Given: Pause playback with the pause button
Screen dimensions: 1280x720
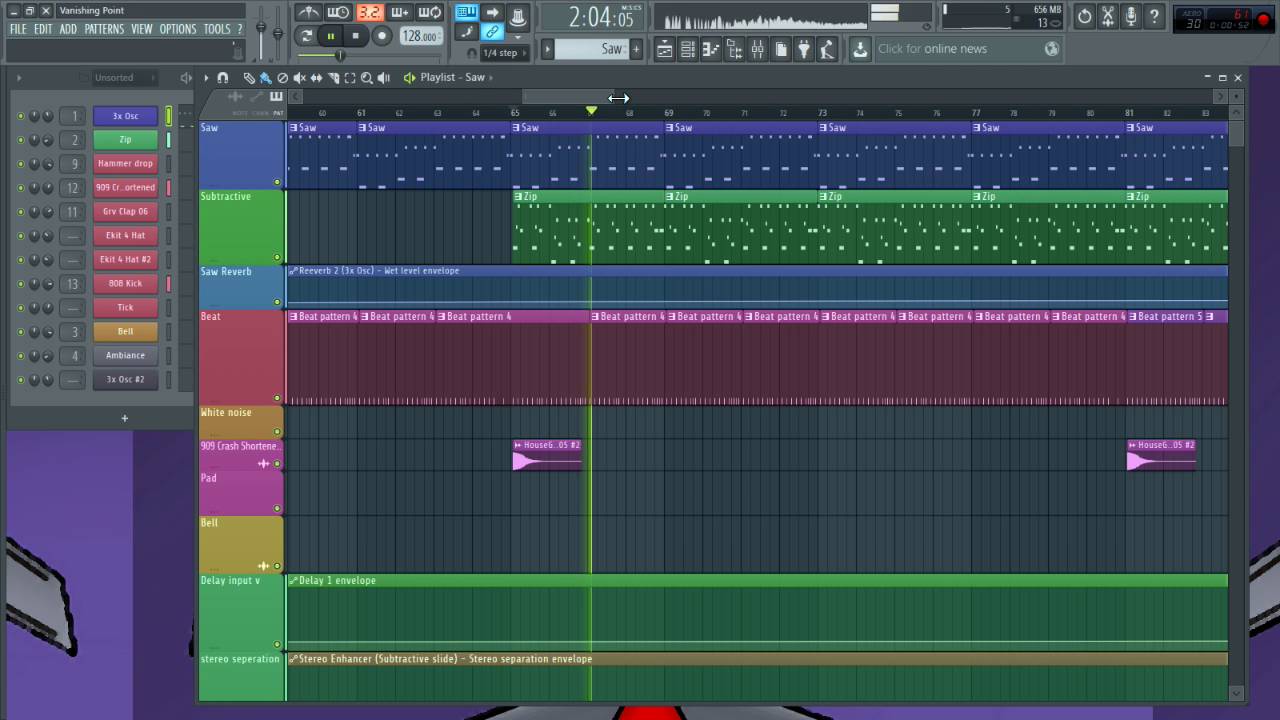Looking at the screenshot, I should 330,36.
